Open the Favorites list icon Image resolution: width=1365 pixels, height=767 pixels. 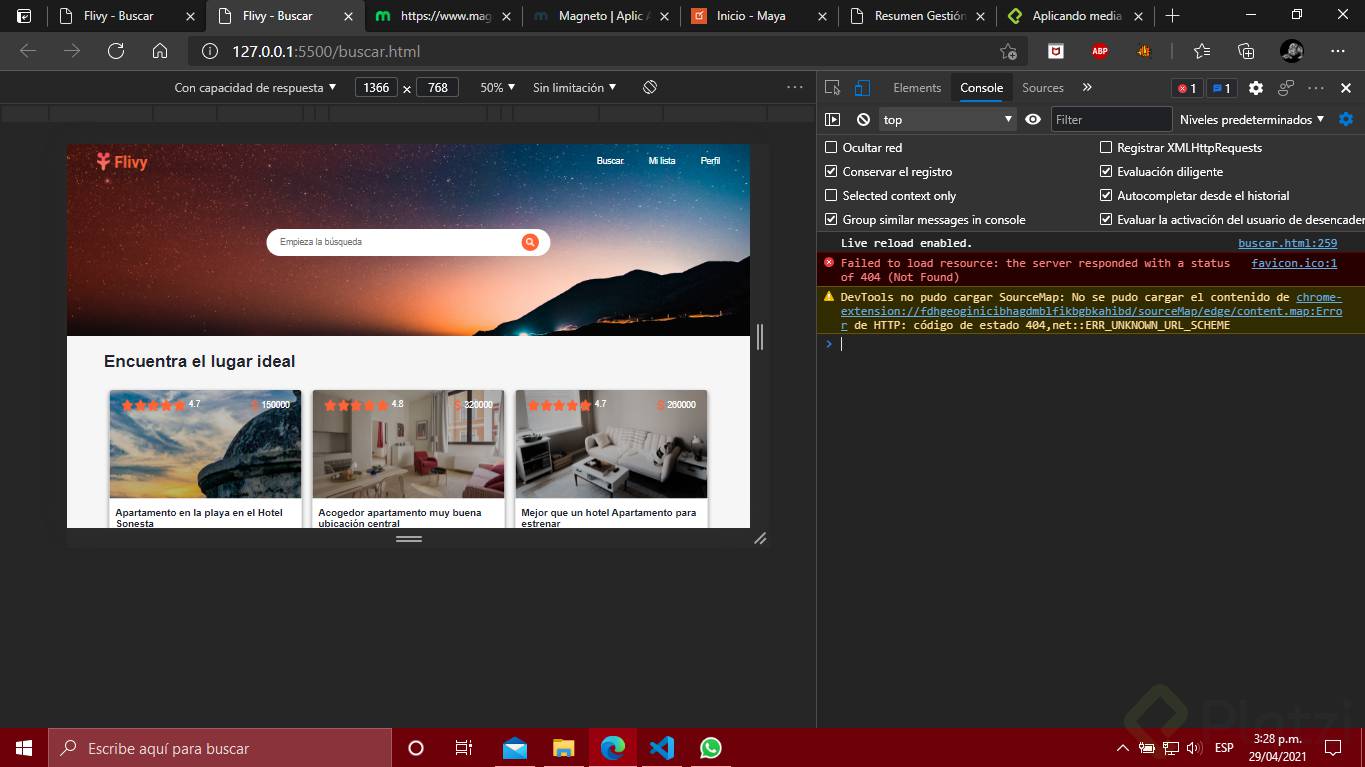[x=1202, y=51]
